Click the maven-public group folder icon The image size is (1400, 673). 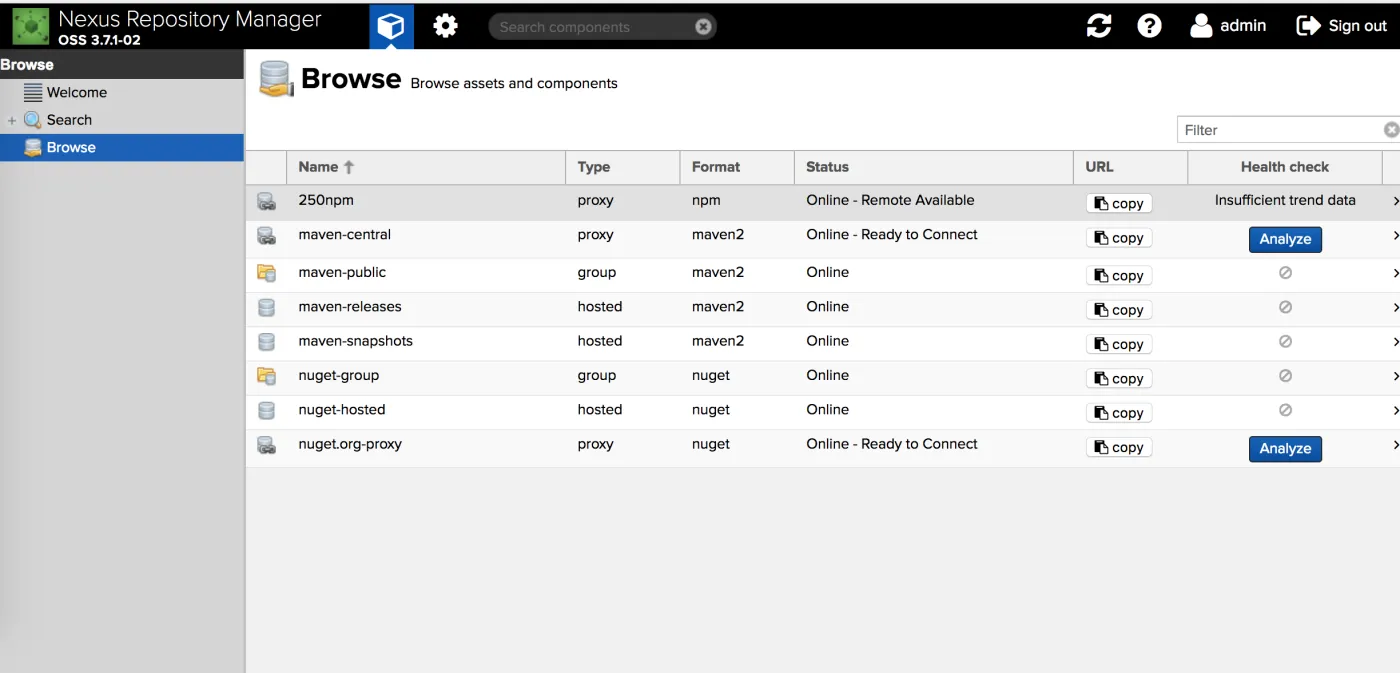pyautogui.click(x=266, y=273)
